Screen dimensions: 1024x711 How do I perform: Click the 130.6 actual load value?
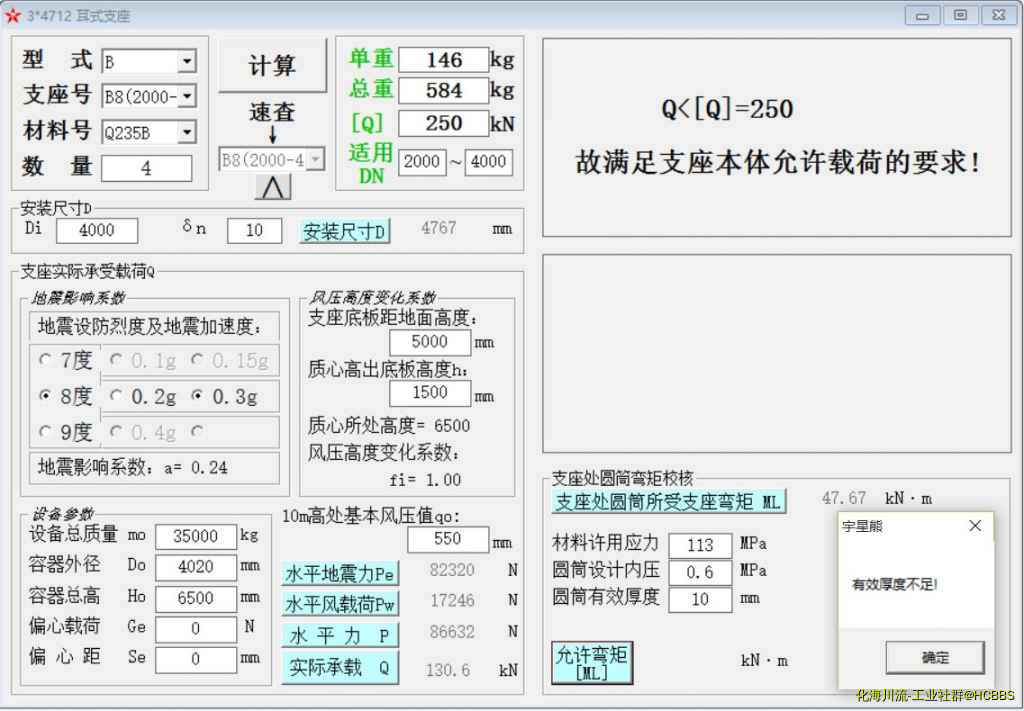[448, 670]
